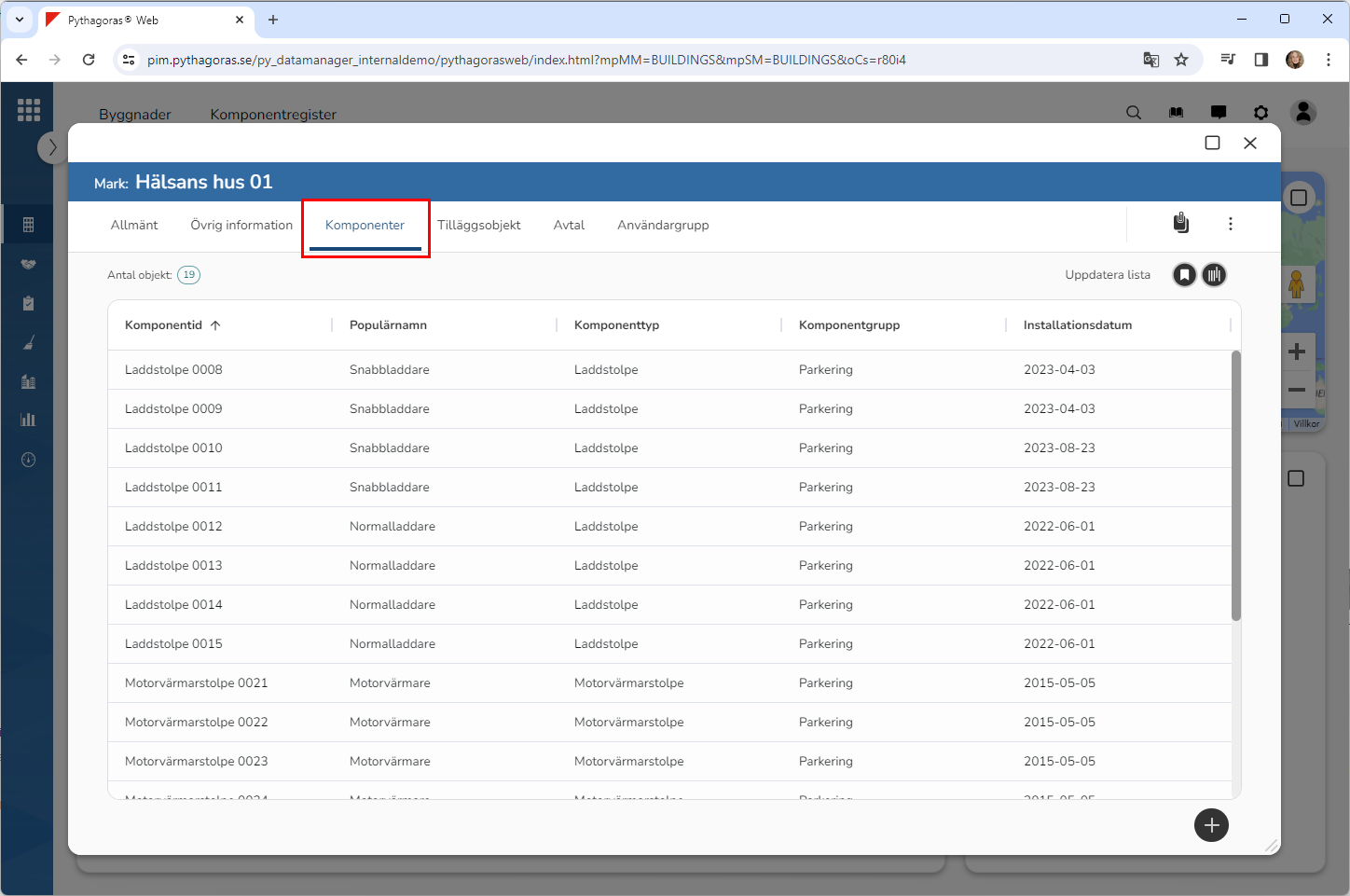Expand the collapsed left sidebar with the chevron

point(52,147)
